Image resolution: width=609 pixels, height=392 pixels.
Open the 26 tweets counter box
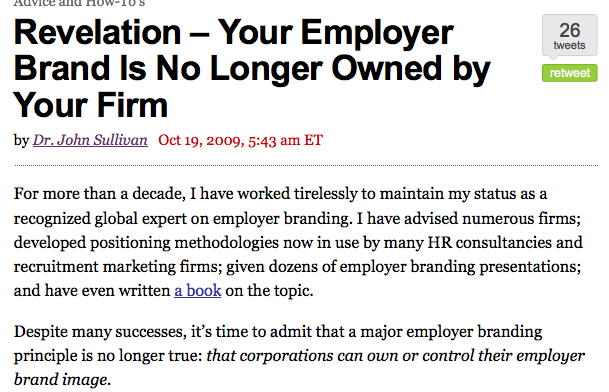pos(569,36)
